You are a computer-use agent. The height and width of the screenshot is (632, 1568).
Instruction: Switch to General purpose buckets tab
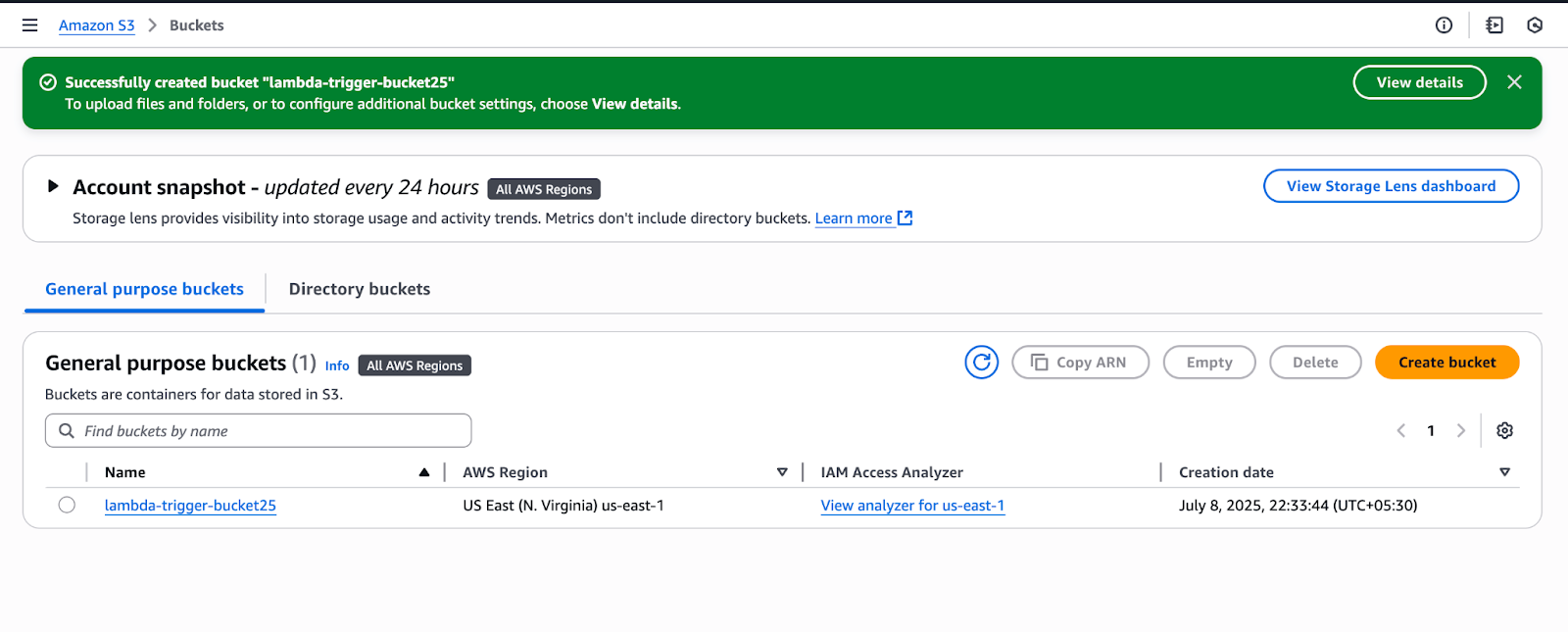(x=144, y=289)
